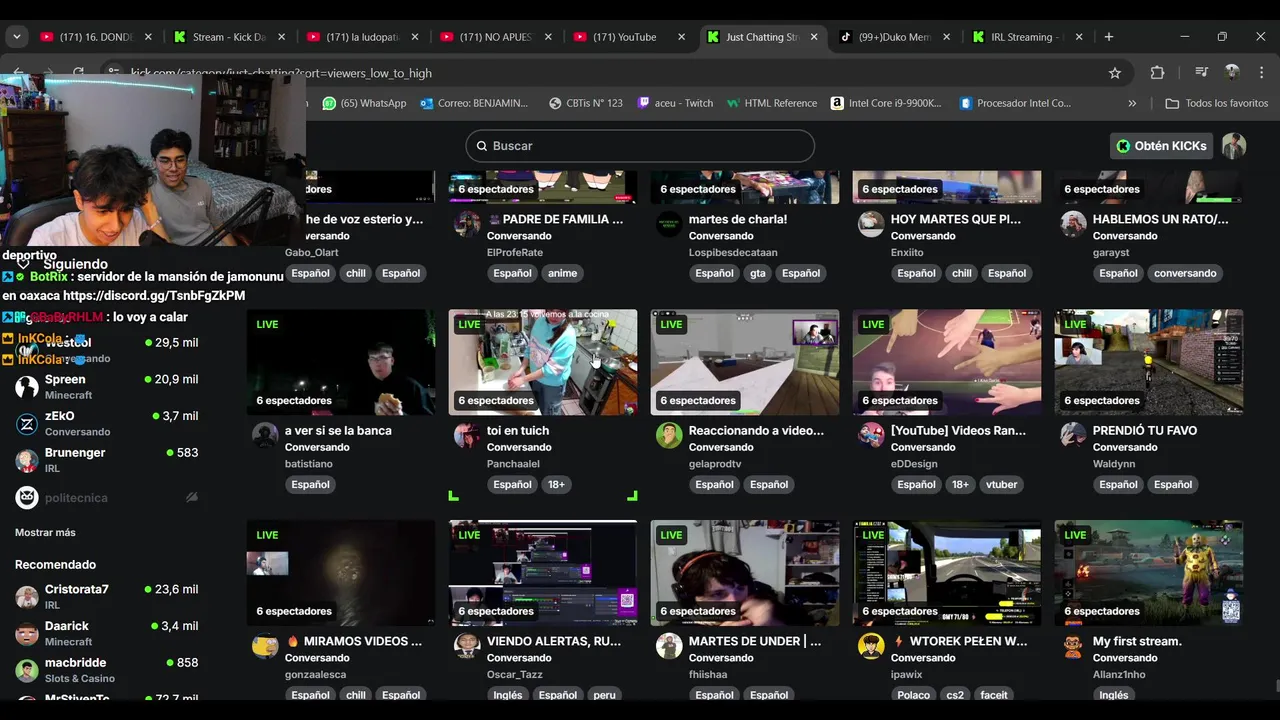Open fhiishaa's channel avatar
The image size is (1280, 720).
pos(669,646)
